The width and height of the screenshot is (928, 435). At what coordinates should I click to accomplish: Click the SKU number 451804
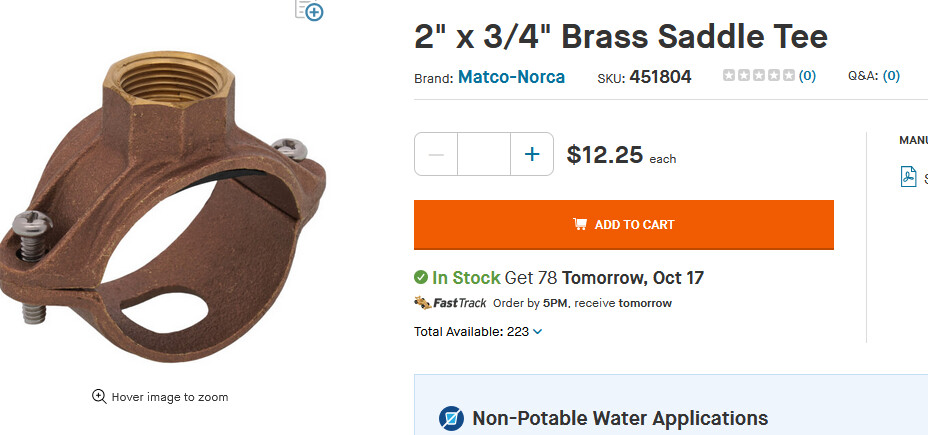pyautogui.click(x=660, y=77)
